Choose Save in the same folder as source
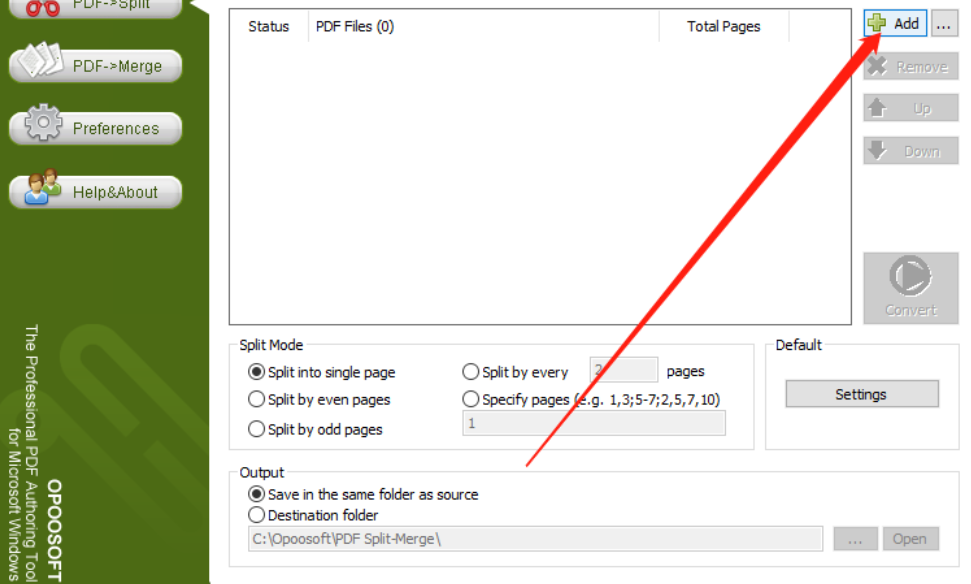971x584 pixels. tap(363, 494)
